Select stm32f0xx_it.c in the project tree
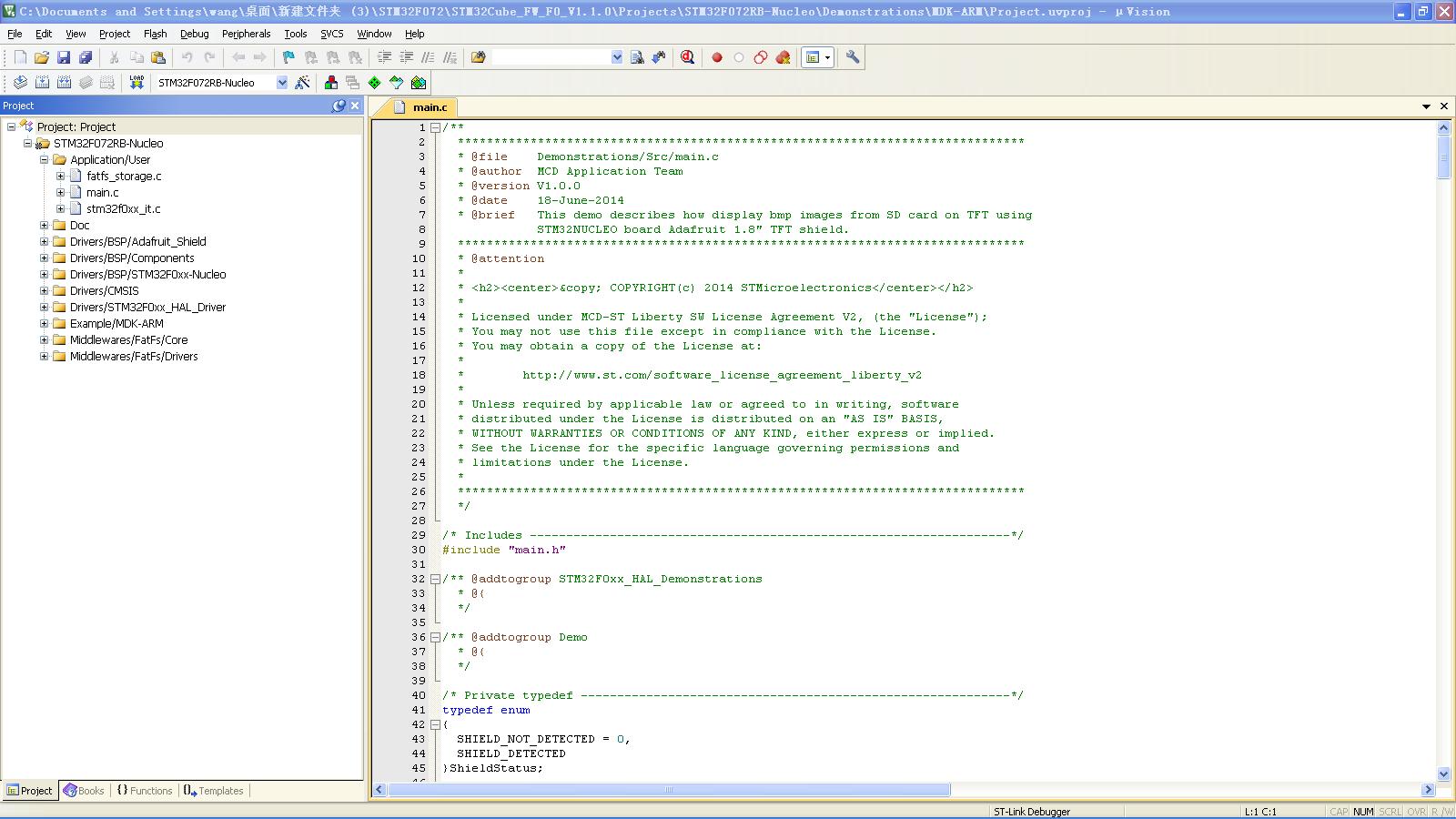Image resolution: width=1456 pixels, height=819 pixels. click(123, 208)
